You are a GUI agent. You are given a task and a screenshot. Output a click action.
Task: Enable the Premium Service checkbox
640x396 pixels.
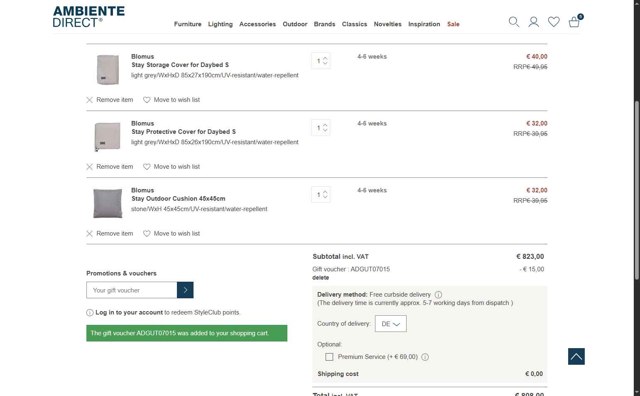point(329,357)
